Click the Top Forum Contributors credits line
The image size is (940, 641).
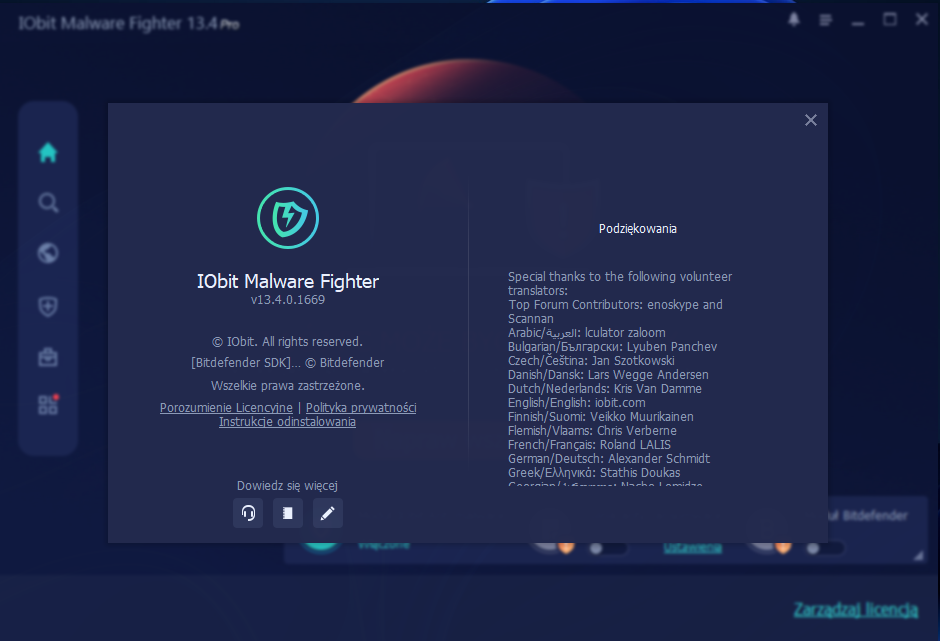point(615,312)
